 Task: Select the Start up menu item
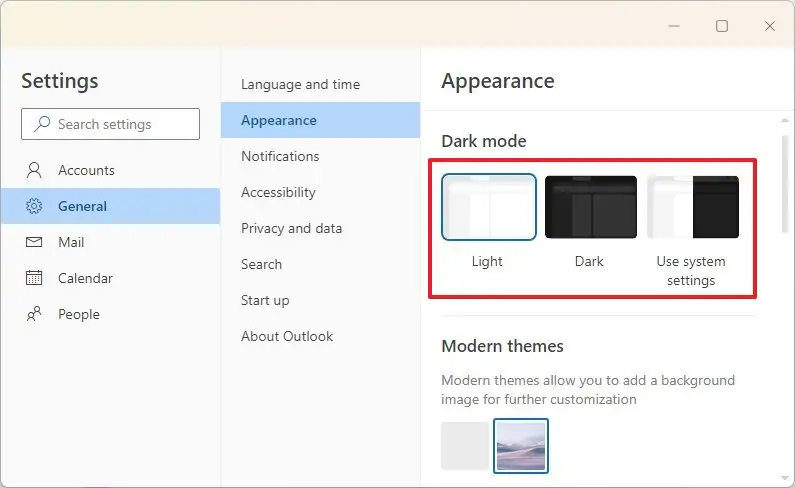point(265,300)
